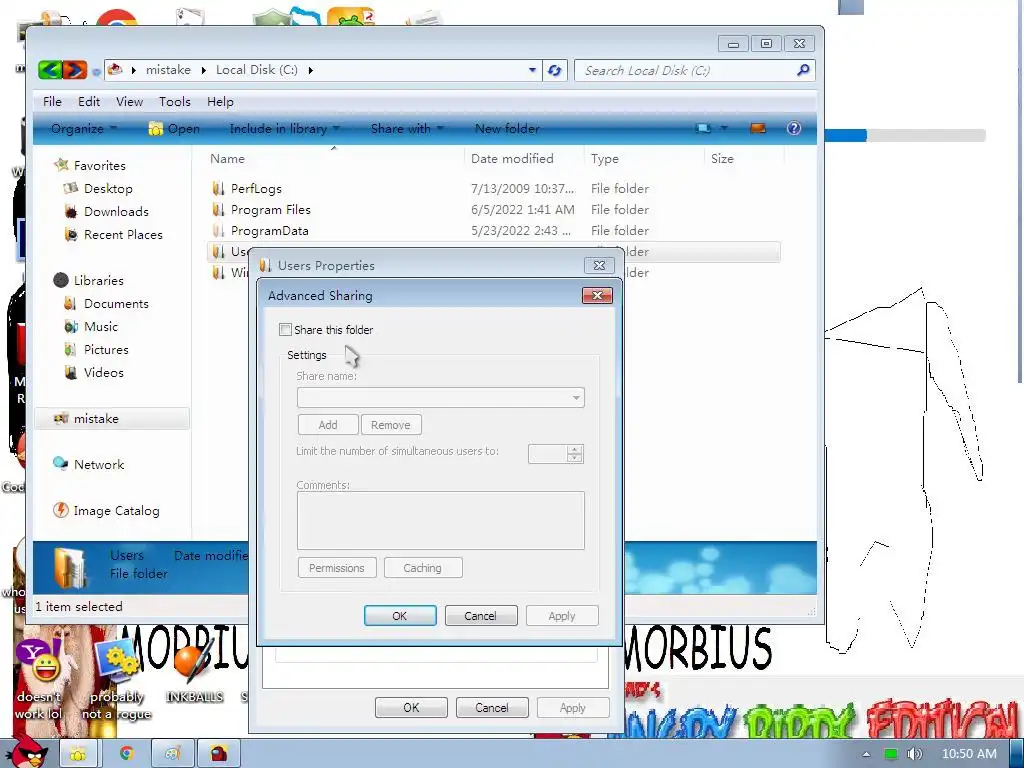
Task: Open the view options dropdown arrow
Action: tap(724, 129)
